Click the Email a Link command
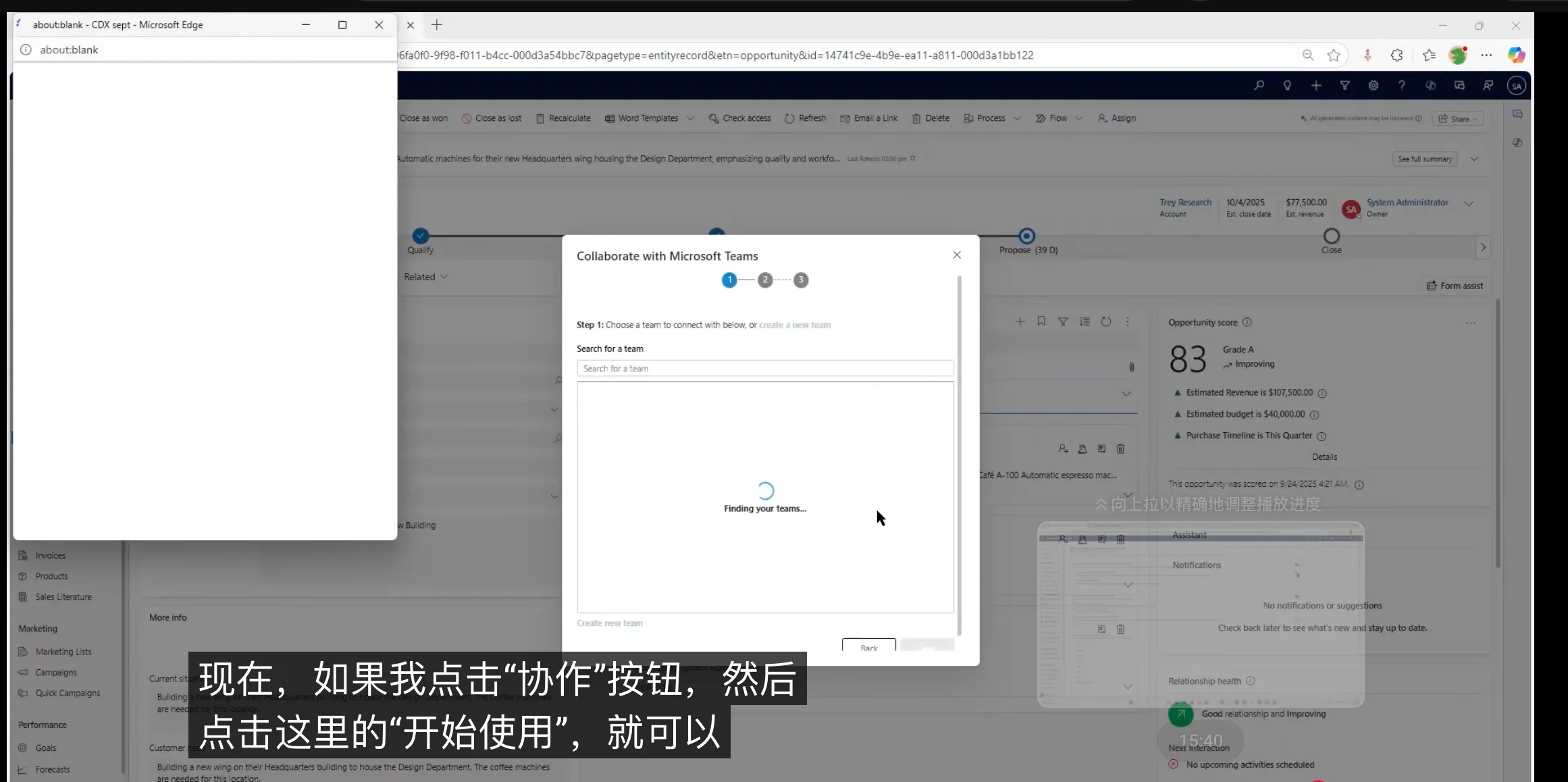The width and height of the screenshot is (1568, 782). pyautogui.click(x=869, y=118)
